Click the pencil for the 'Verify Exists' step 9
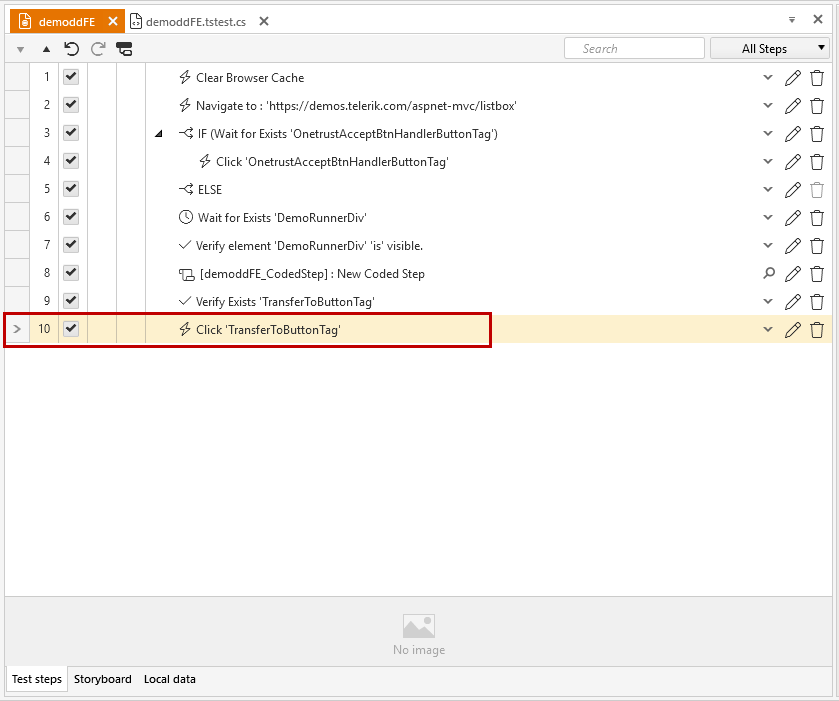This screenshot has width=839, height=701. coord(792,302)
